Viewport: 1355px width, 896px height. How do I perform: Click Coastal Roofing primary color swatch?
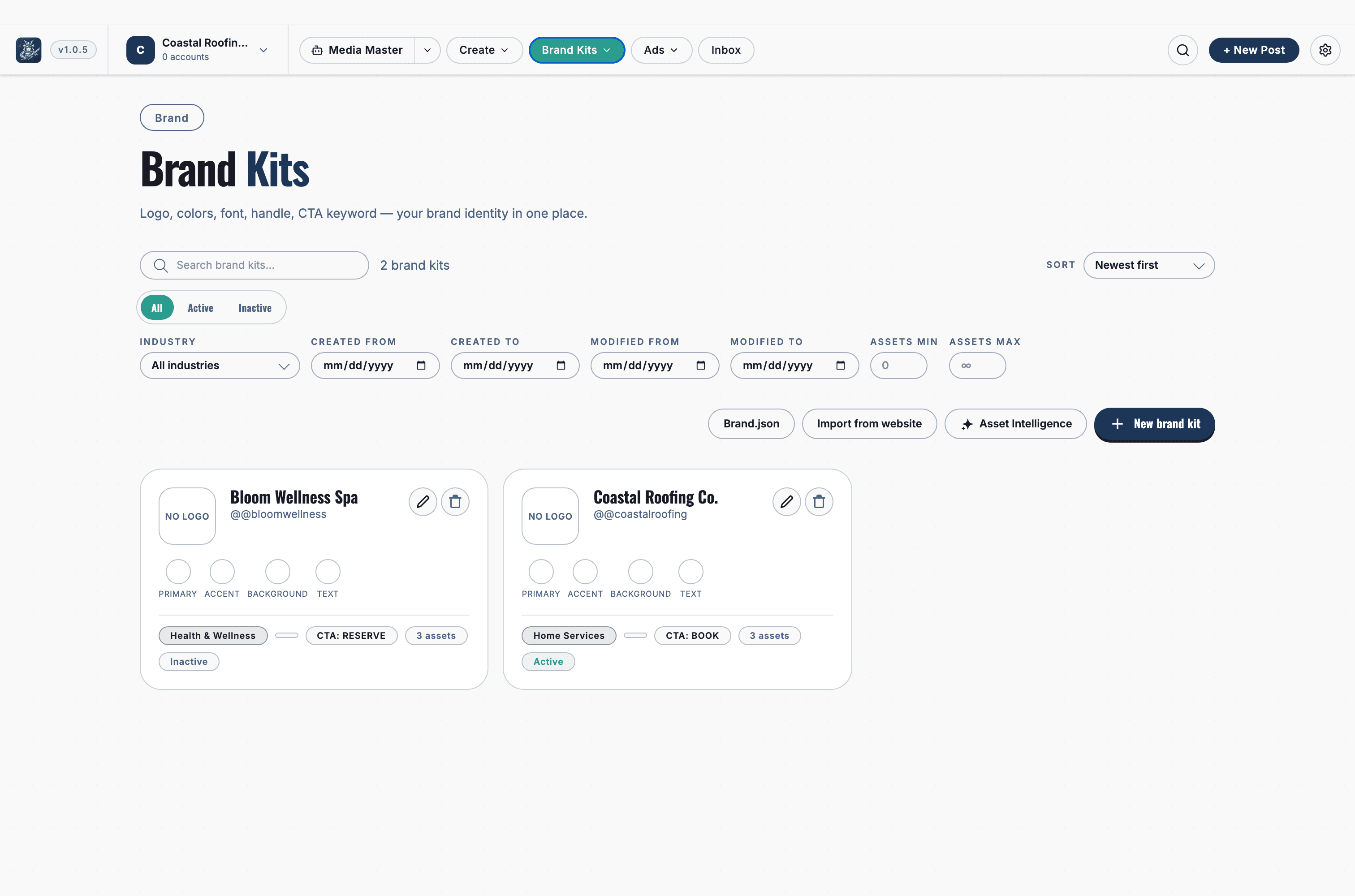coord(541,572)
